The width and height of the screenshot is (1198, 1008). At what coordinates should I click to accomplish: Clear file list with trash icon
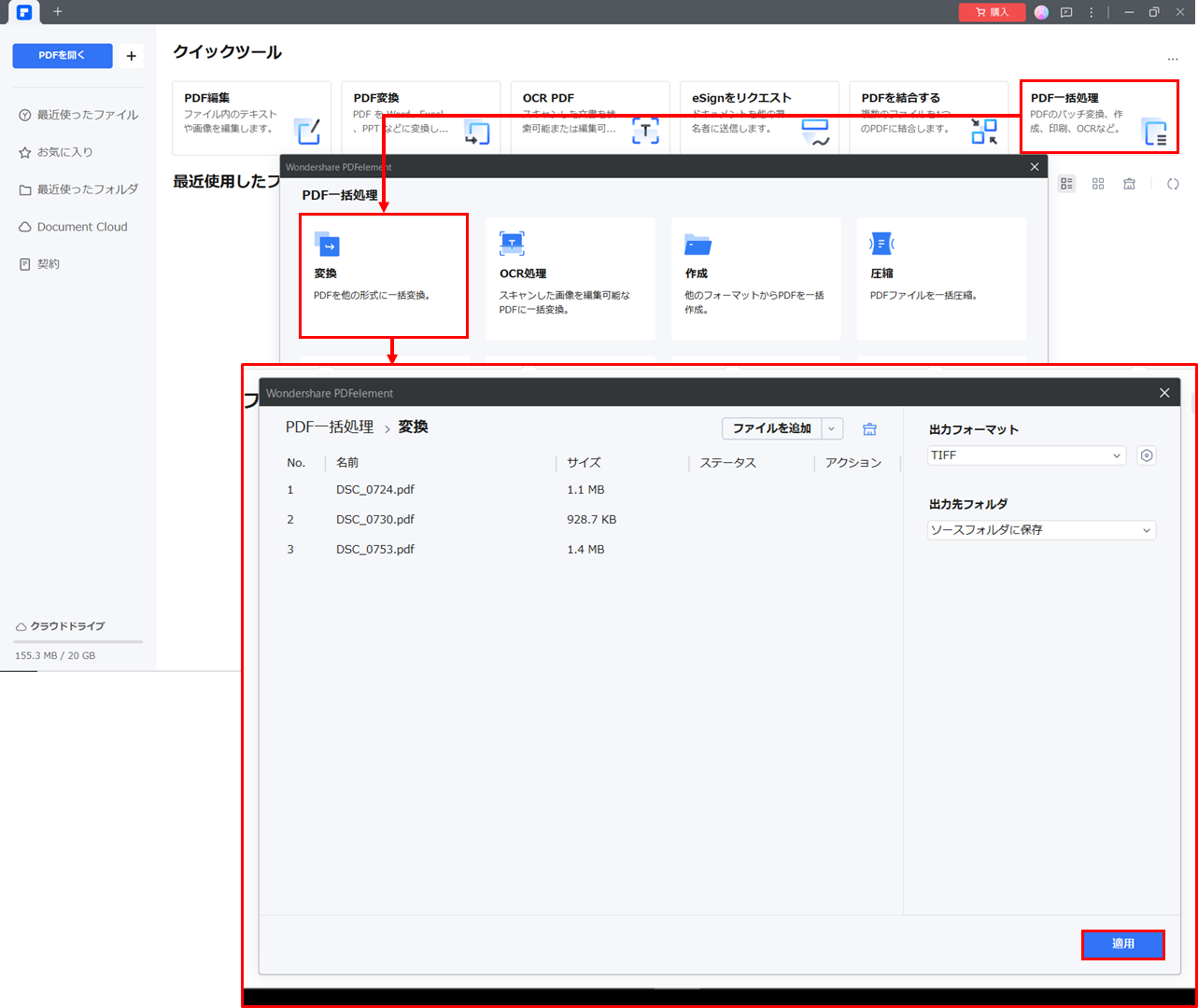click(x=869, y=429)
